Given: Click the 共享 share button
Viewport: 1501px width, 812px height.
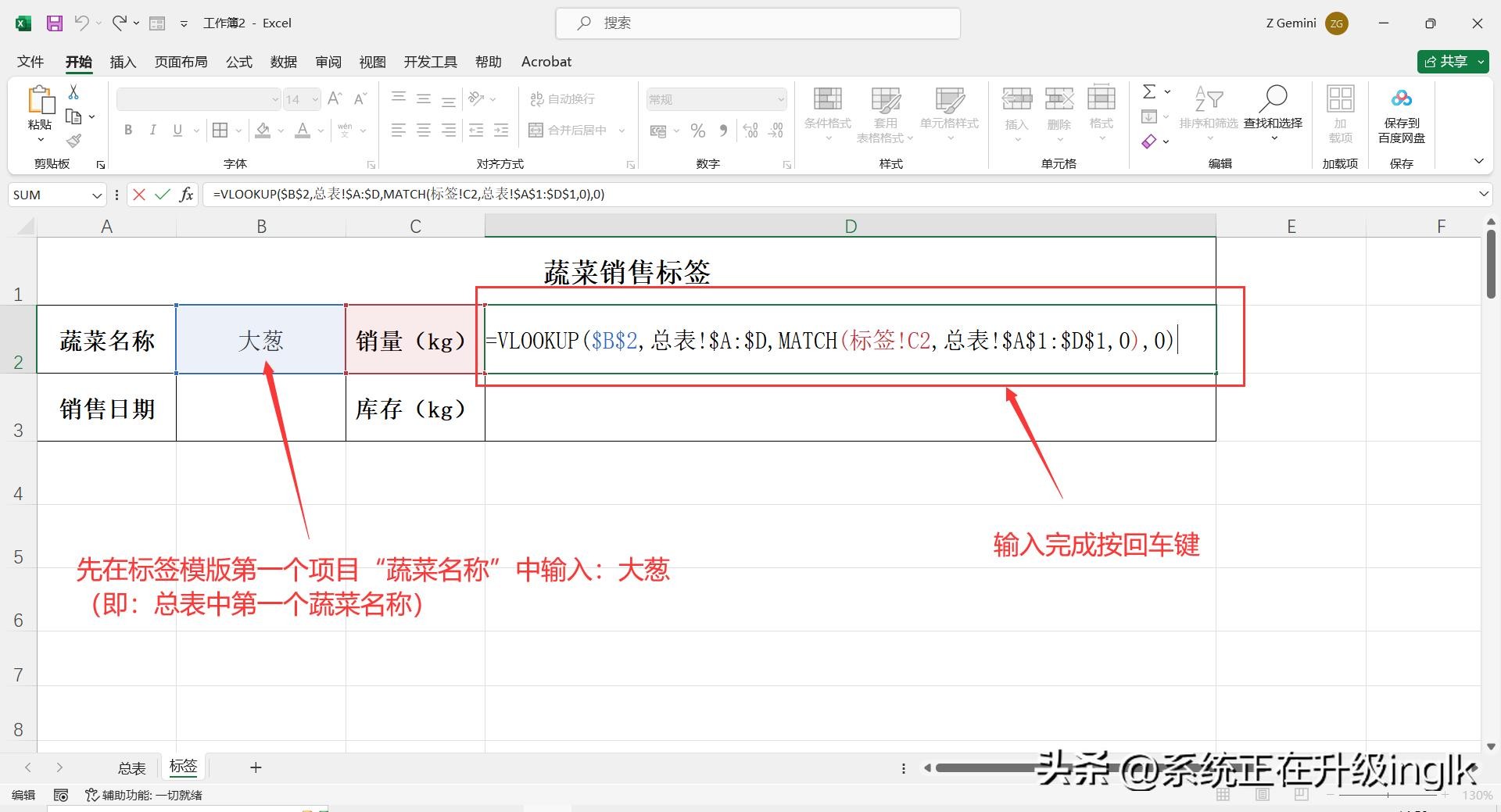Looking at the screenshot, I should point(1452,62).
